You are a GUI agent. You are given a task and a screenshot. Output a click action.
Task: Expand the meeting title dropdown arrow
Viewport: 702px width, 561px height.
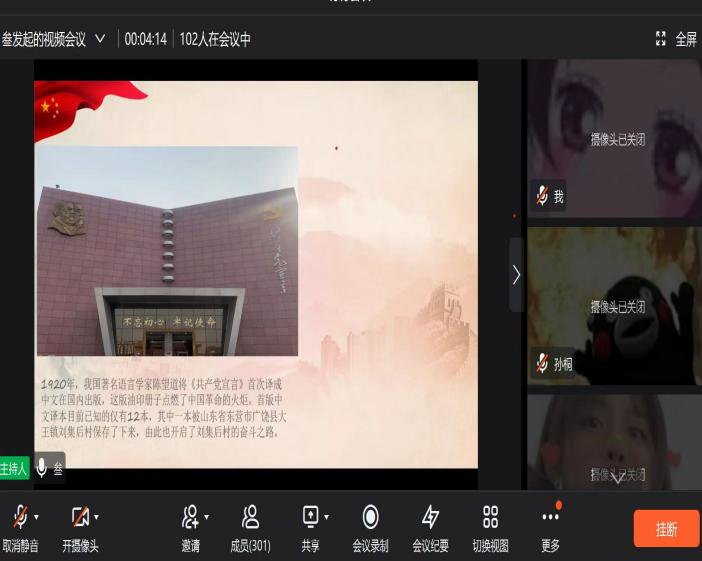(x=99, y=40)
